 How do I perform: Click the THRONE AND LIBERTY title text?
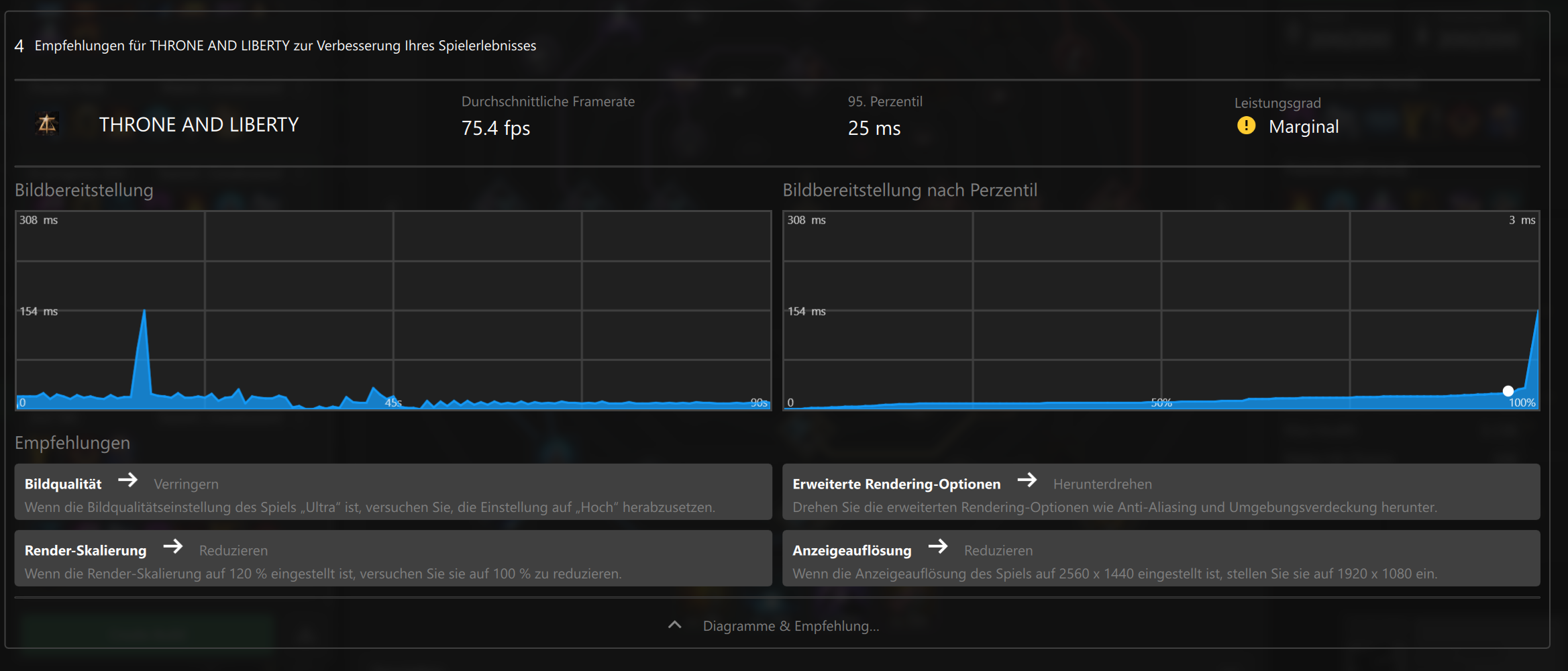[x=199, y=125]
